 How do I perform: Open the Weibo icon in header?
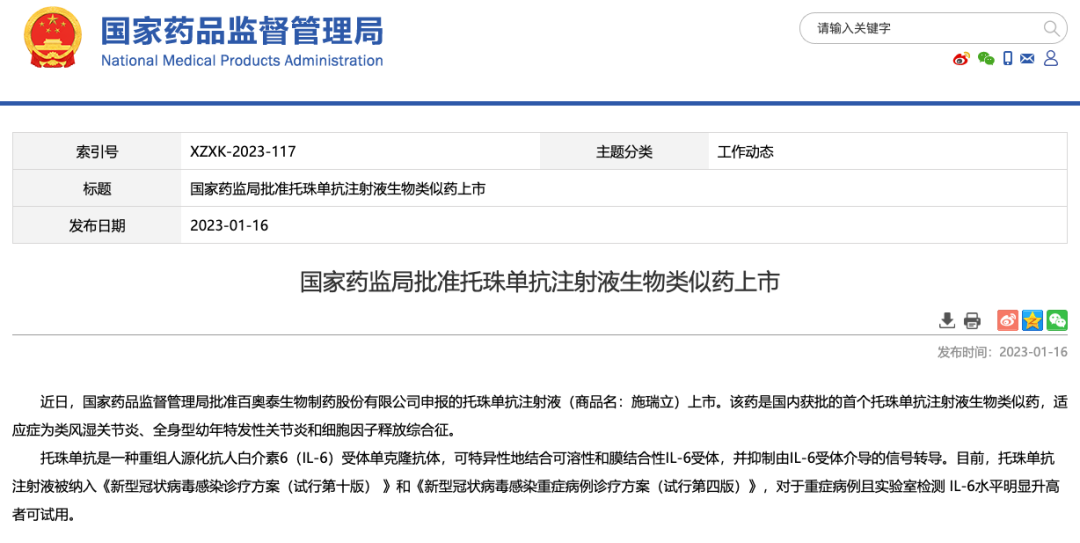click(x=962, y=59)
